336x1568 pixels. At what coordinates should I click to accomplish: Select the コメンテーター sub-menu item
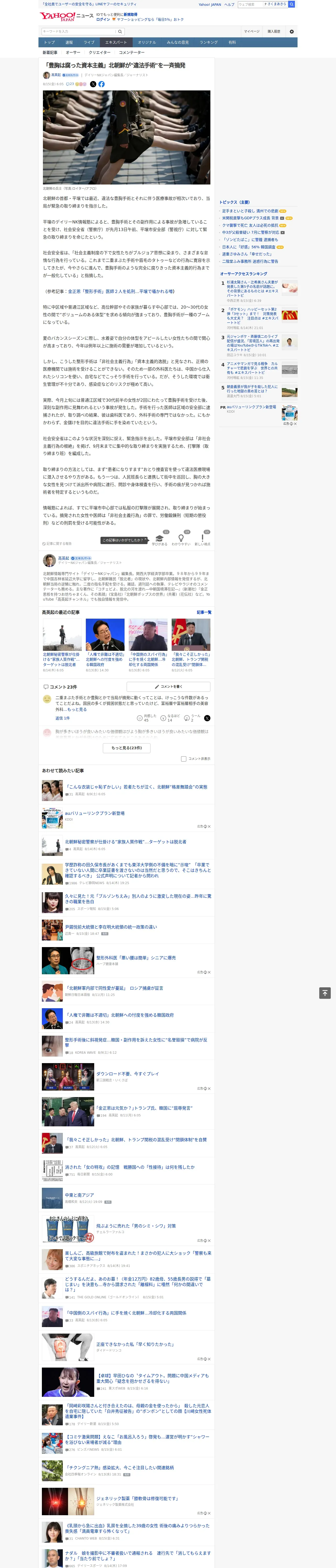pos(132,52)
